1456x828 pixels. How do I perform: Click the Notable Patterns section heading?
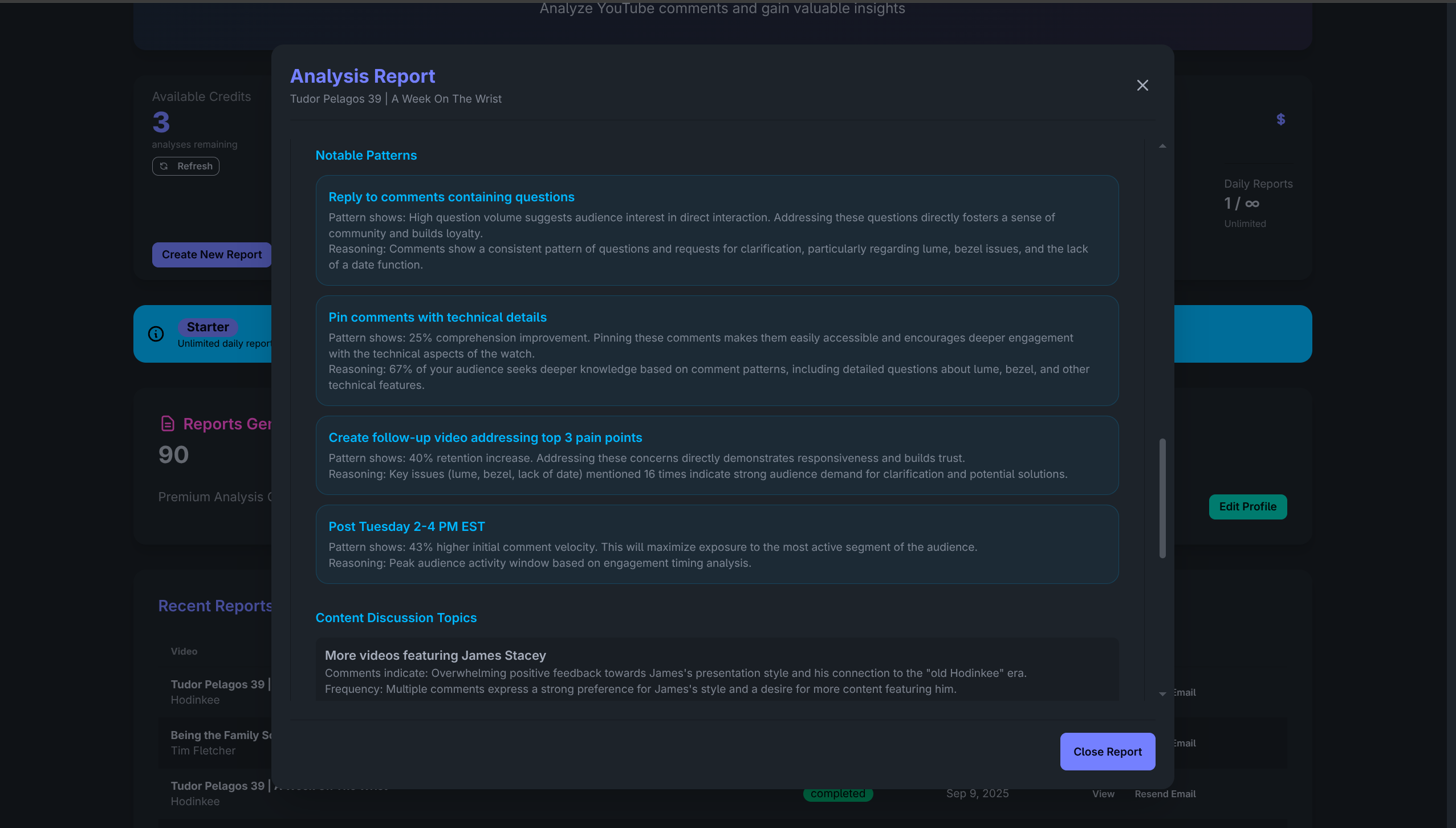366,155
